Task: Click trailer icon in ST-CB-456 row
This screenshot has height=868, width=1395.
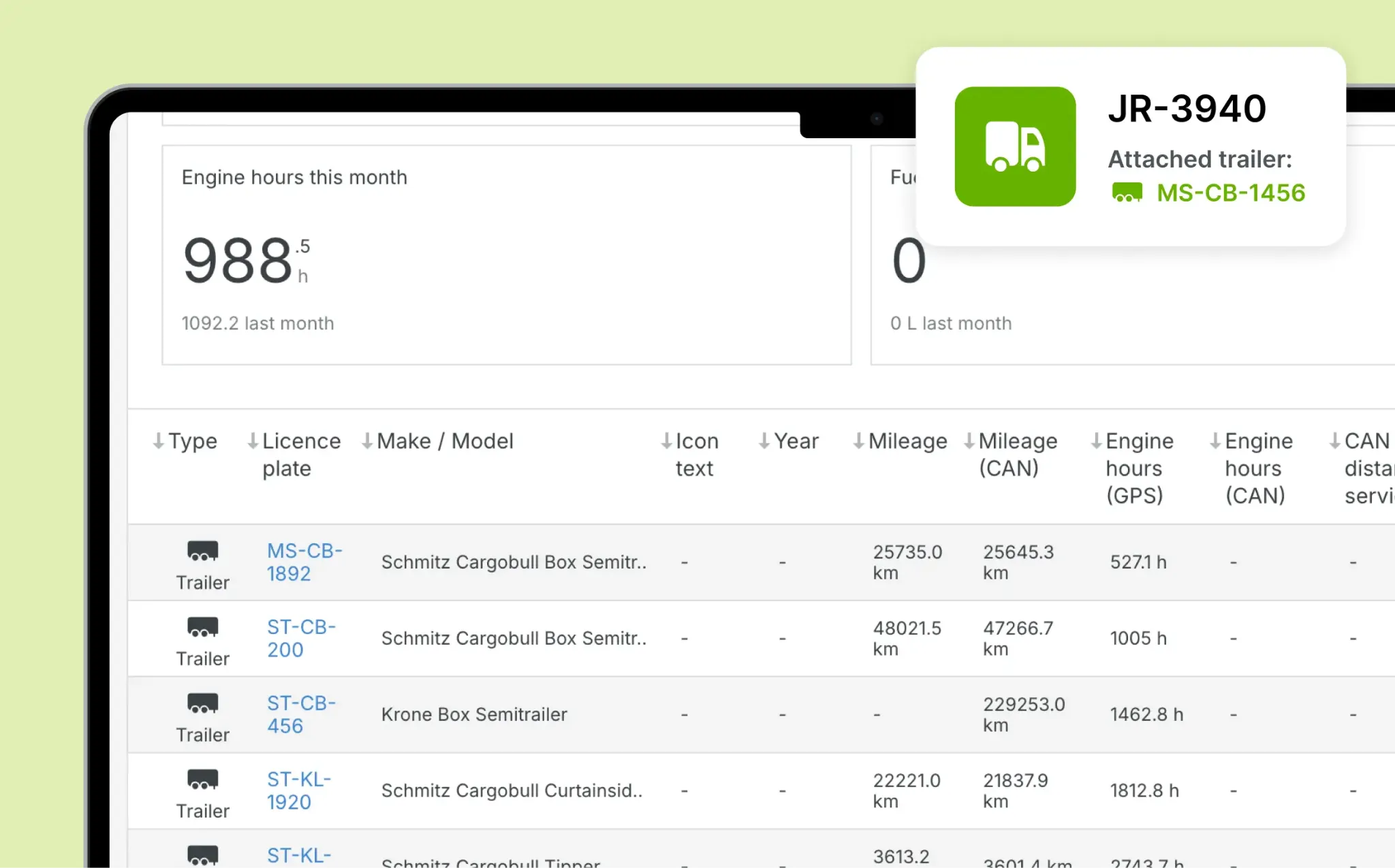Action: [x=202, y=703]
